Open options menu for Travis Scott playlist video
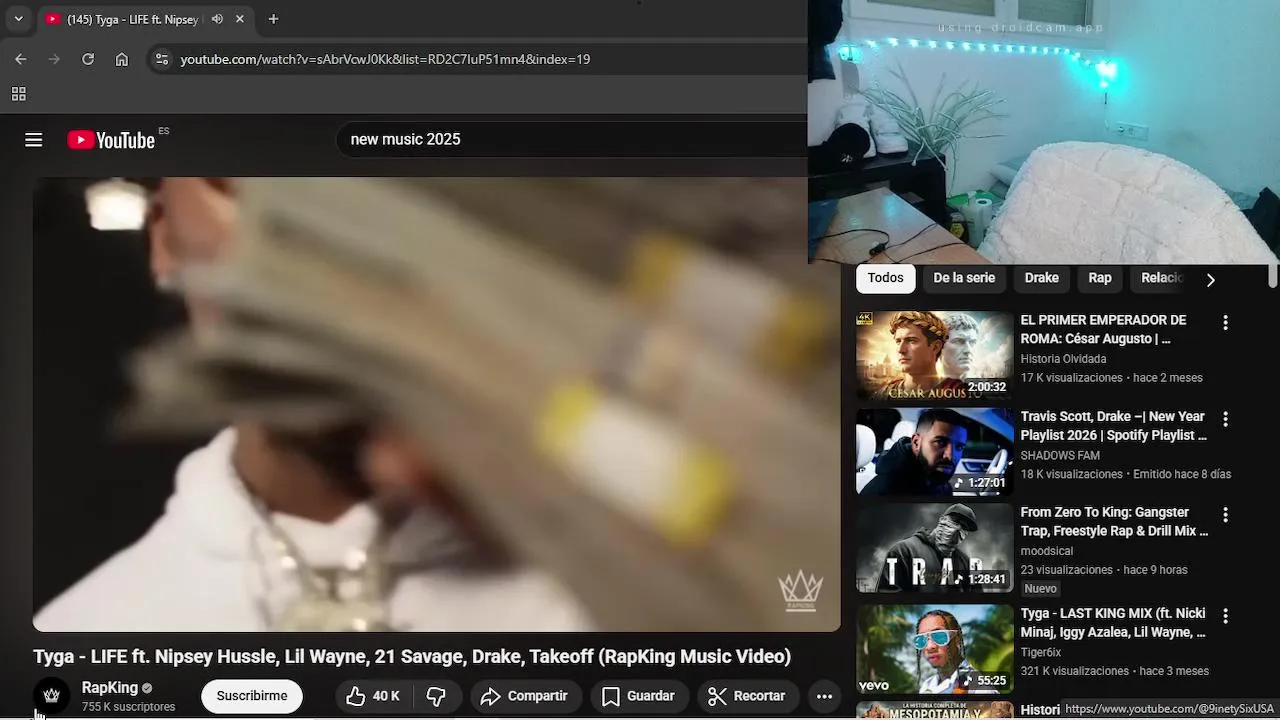 tap(1225, 419)
